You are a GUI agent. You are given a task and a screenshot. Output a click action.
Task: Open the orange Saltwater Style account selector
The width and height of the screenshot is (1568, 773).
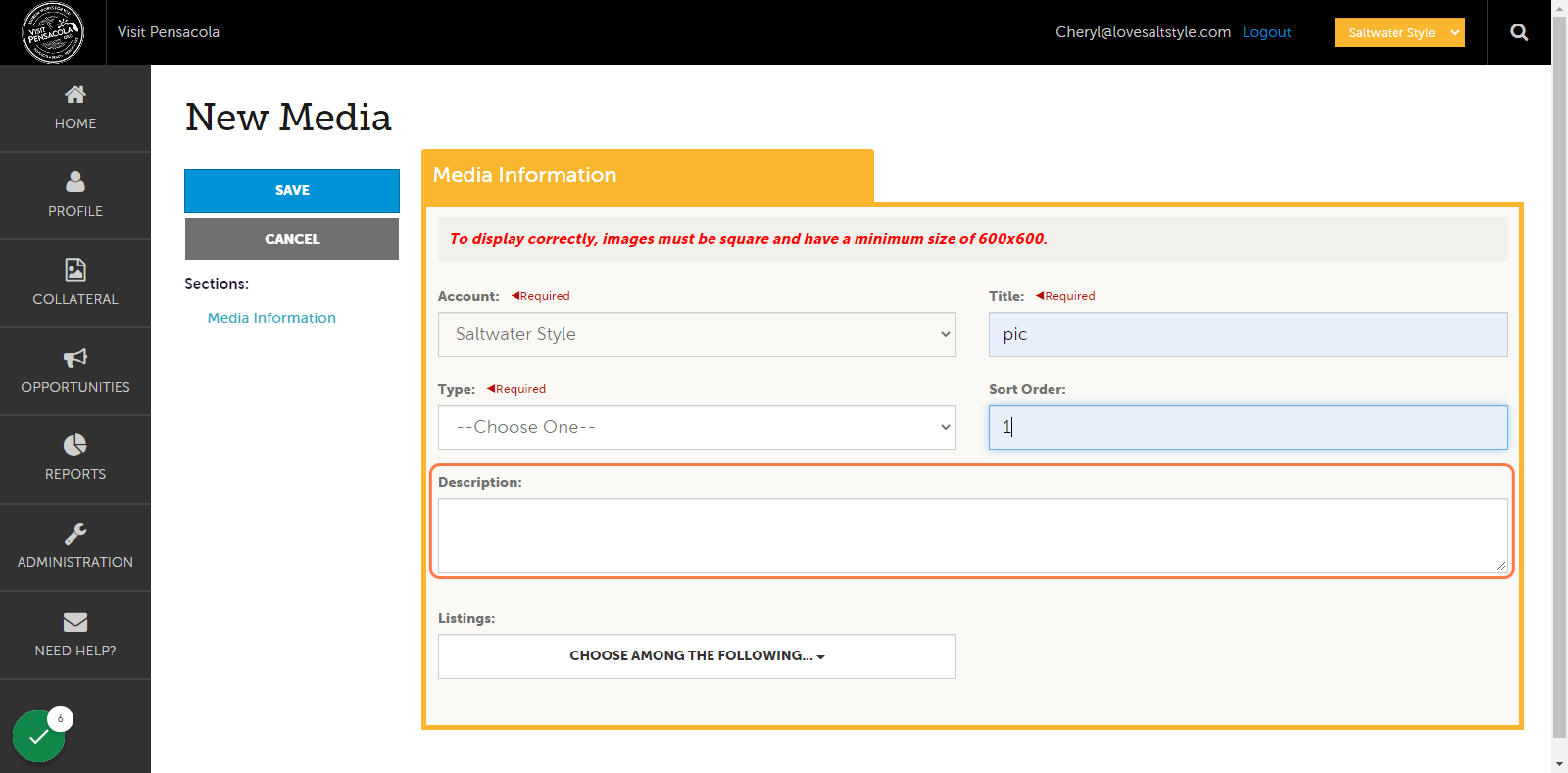pos(1399,32)
